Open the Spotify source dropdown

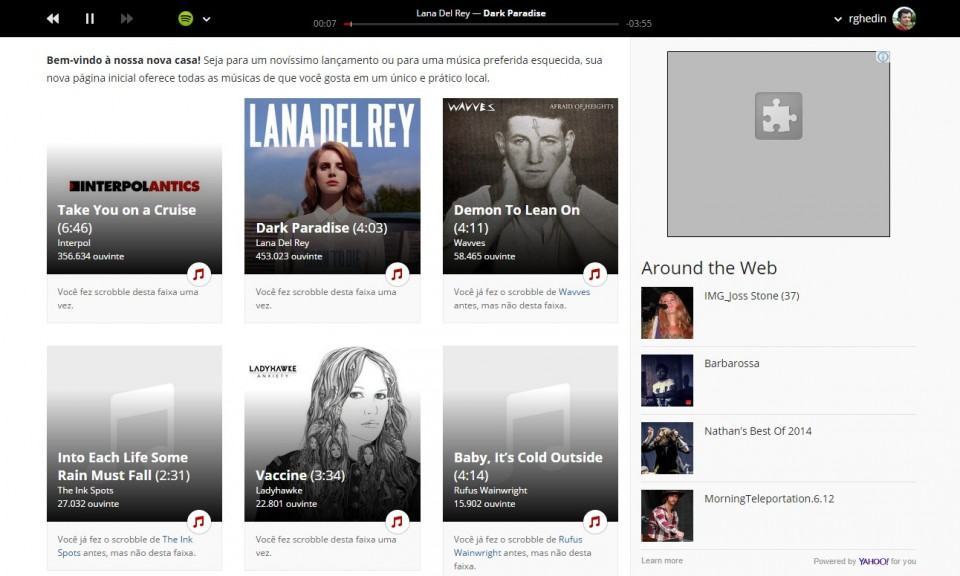[205, 18]
